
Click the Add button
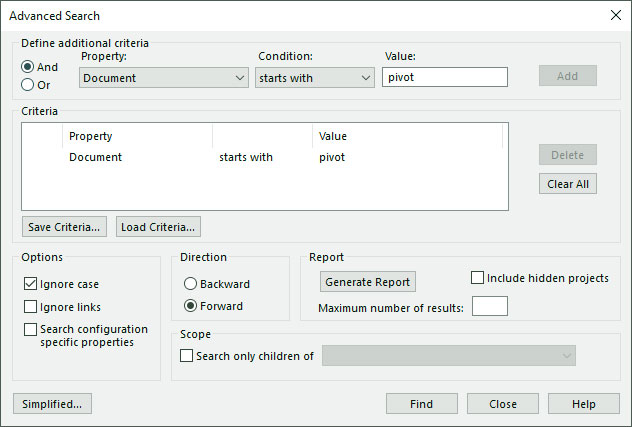[568, 76]
